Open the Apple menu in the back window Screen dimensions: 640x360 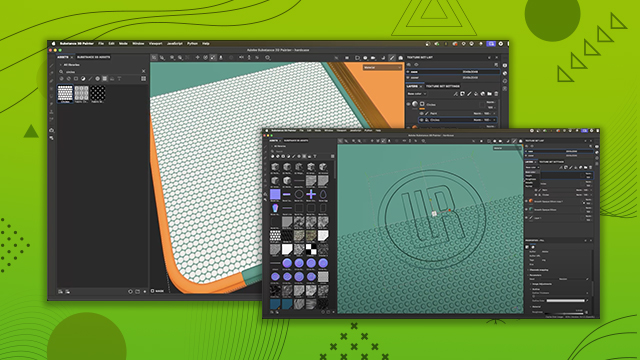[53, 43]
